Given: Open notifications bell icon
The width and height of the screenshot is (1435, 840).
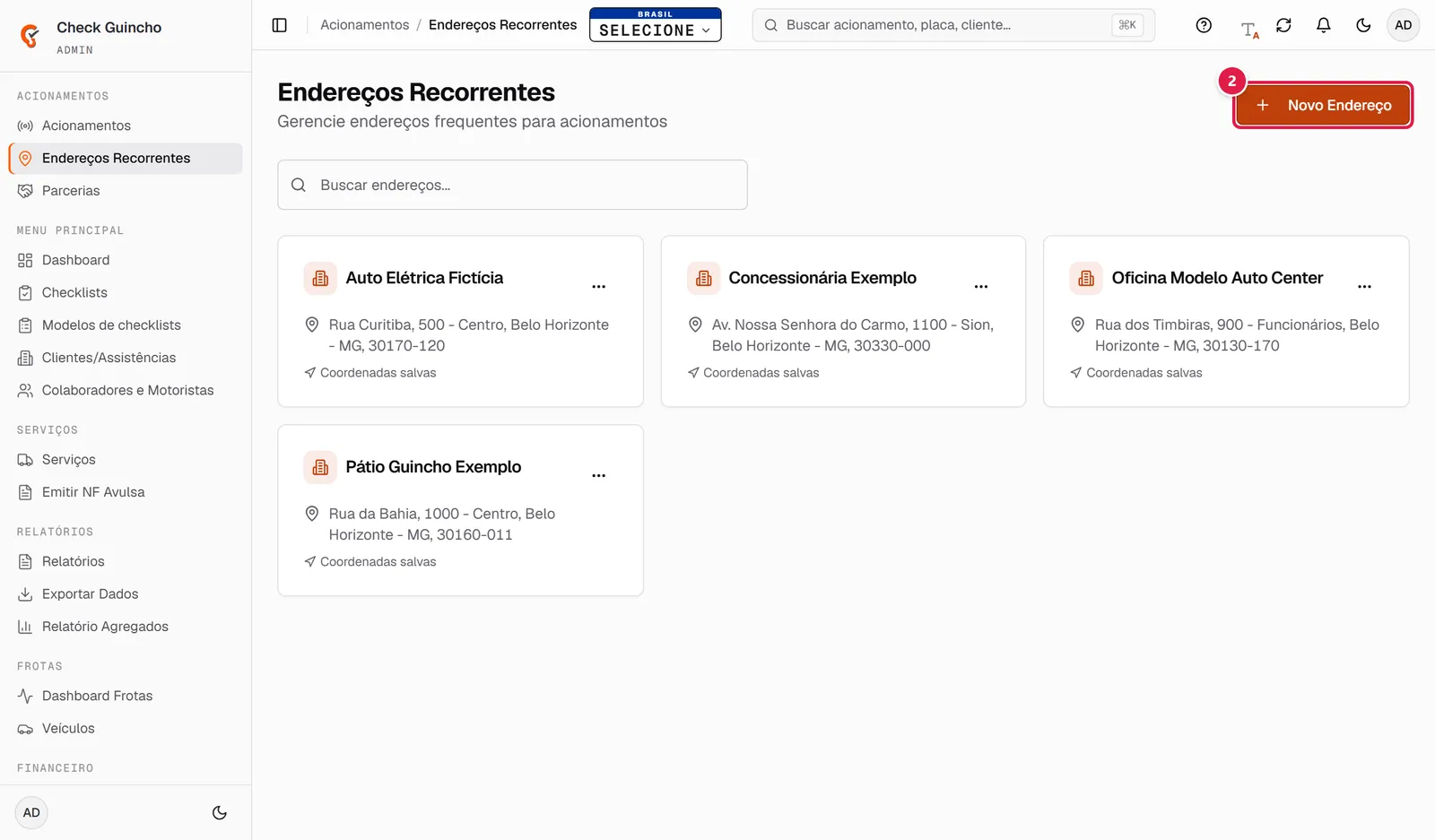Looking at the screenshot, I should (x=1323, y=25).
